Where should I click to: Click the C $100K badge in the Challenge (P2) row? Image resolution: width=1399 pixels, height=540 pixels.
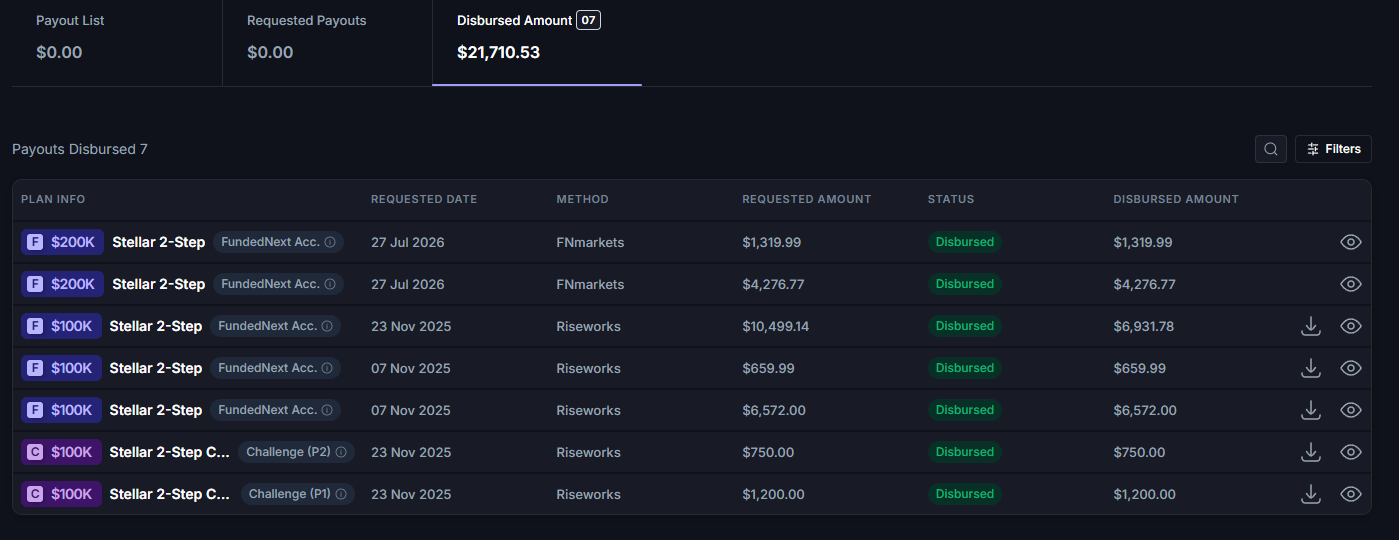tap(62, 452)
